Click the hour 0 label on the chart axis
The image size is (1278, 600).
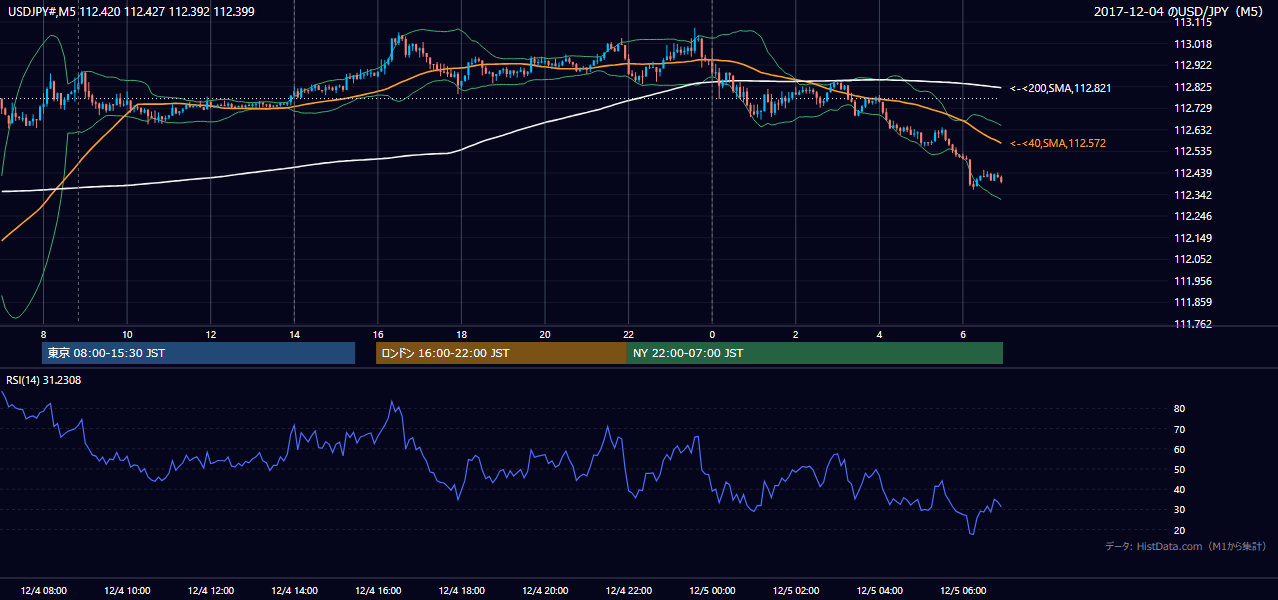pos(712,334)
